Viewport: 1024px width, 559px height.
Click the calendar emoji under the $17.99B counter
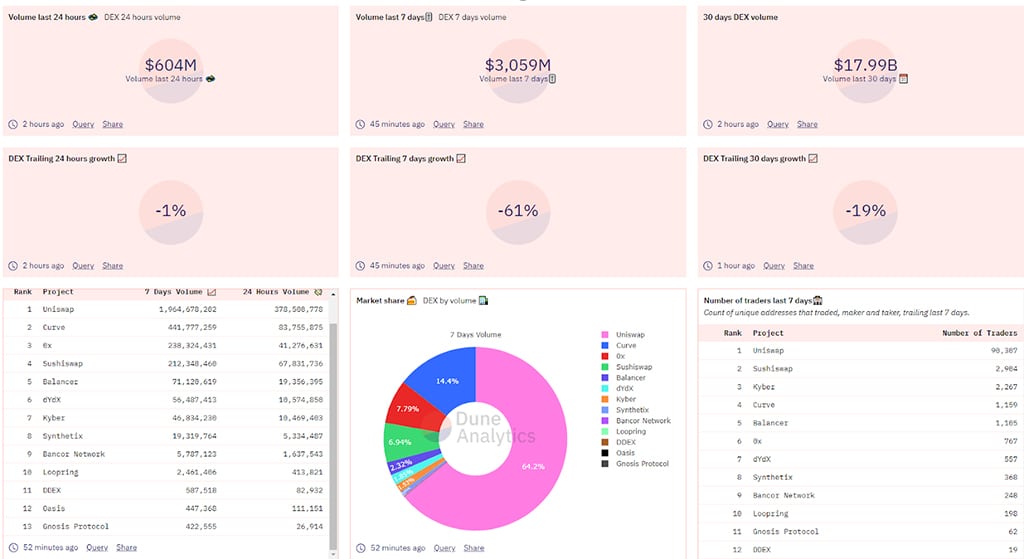click(904, 79)
